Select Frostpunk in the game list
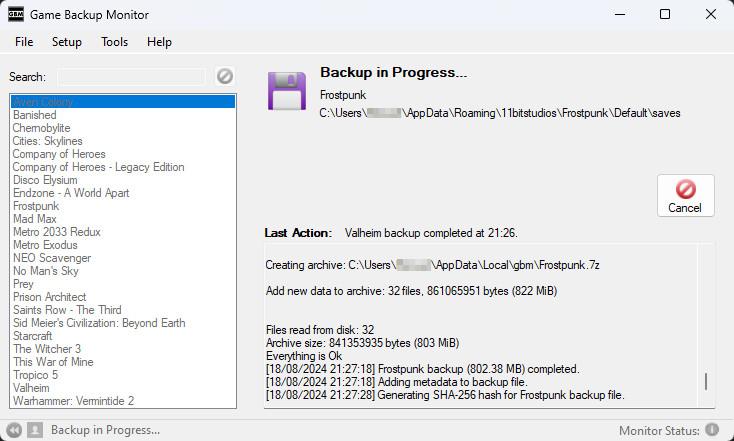Screen dimensions: 734x441 36,206
